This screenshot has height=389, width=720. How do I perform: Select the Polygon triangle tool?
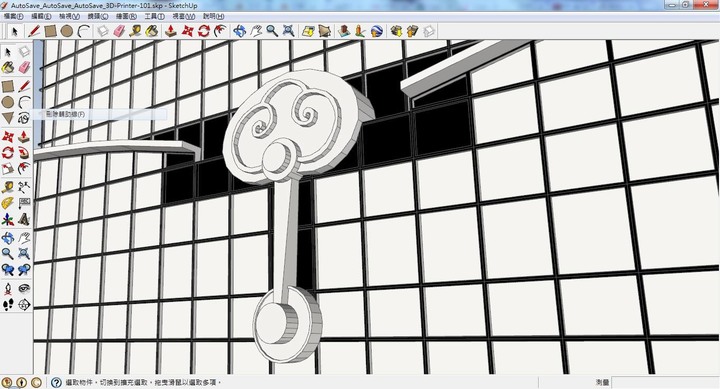point(8,118)
